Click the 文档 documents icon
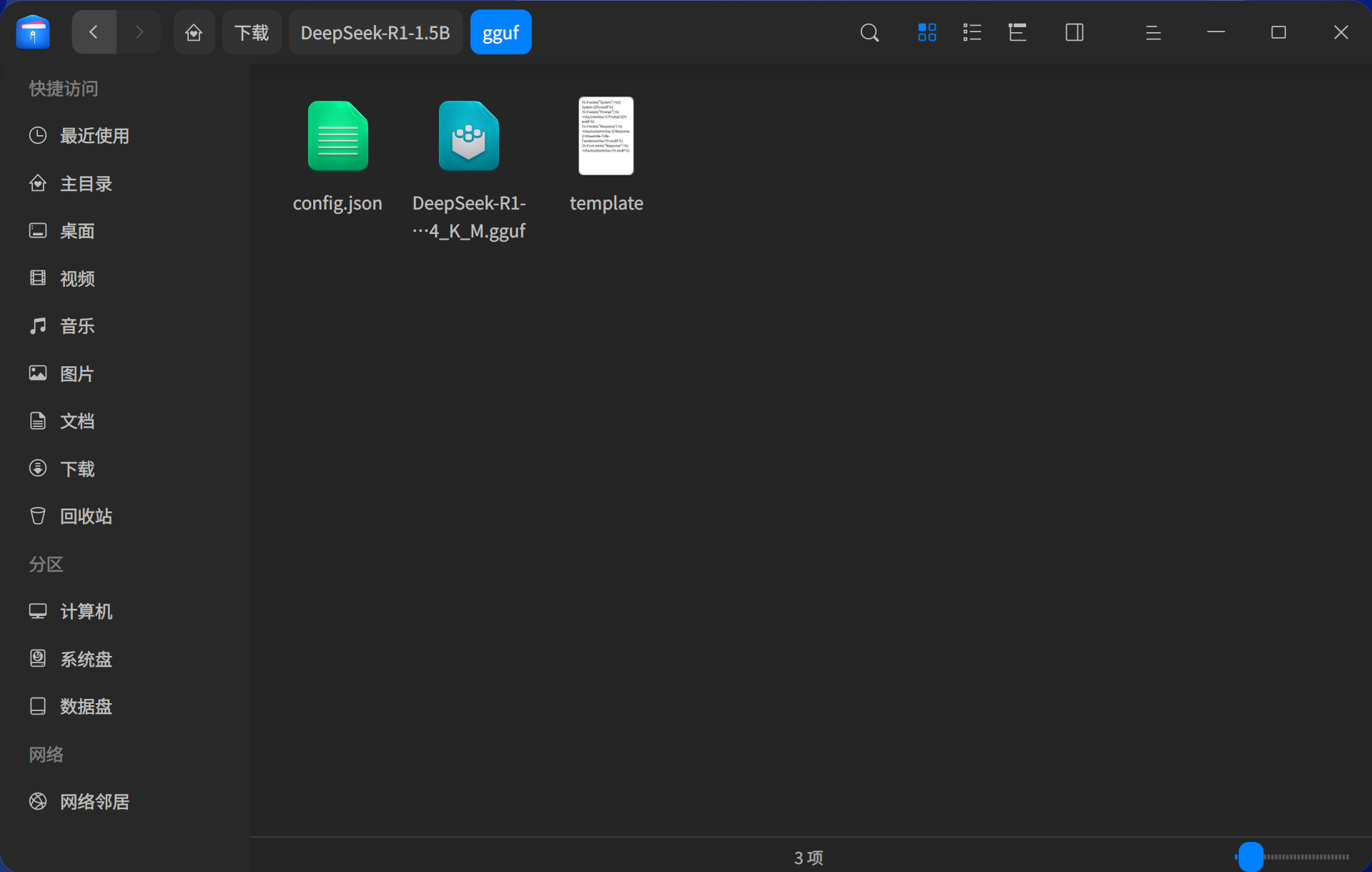1372x872 pixels. click(38, 421)
